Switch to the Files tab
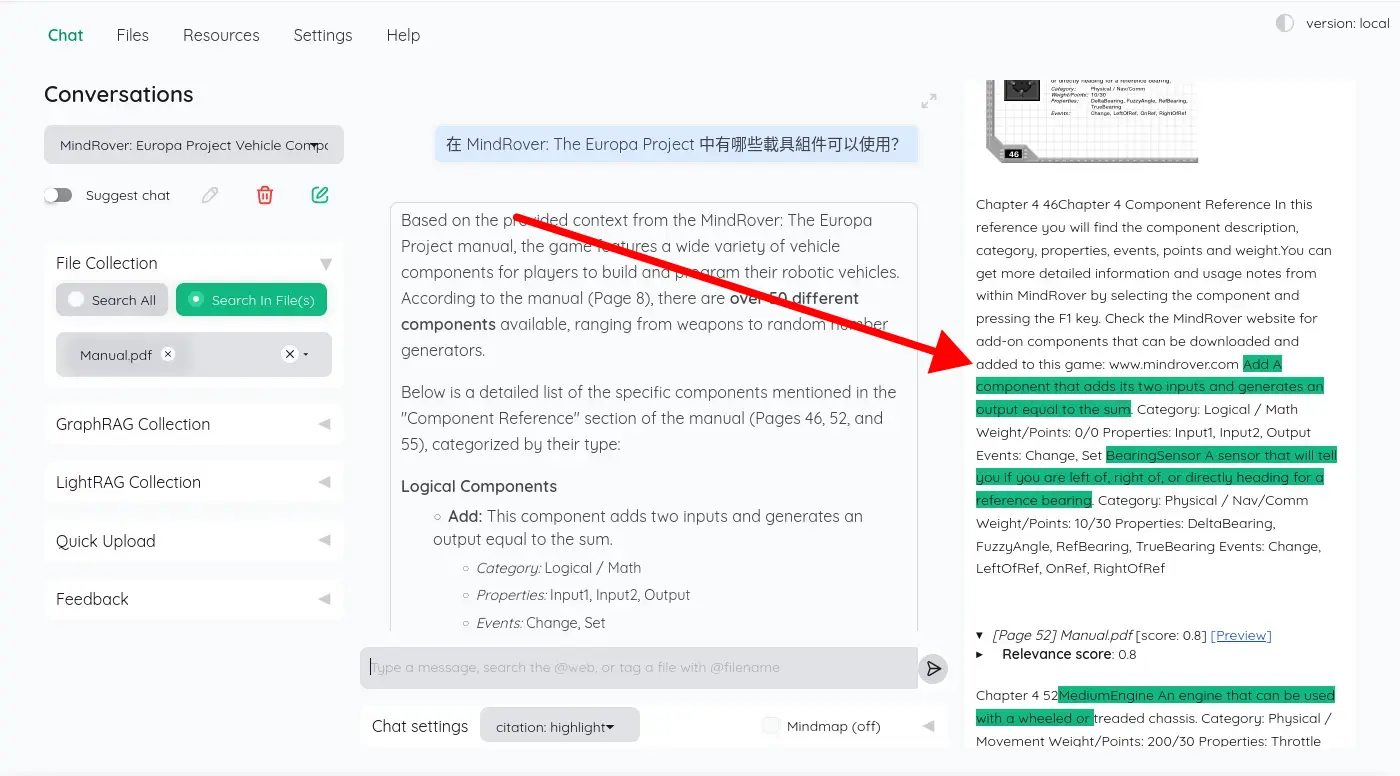Viewport: 1400px width, 776px height. [x=132, y=35]
